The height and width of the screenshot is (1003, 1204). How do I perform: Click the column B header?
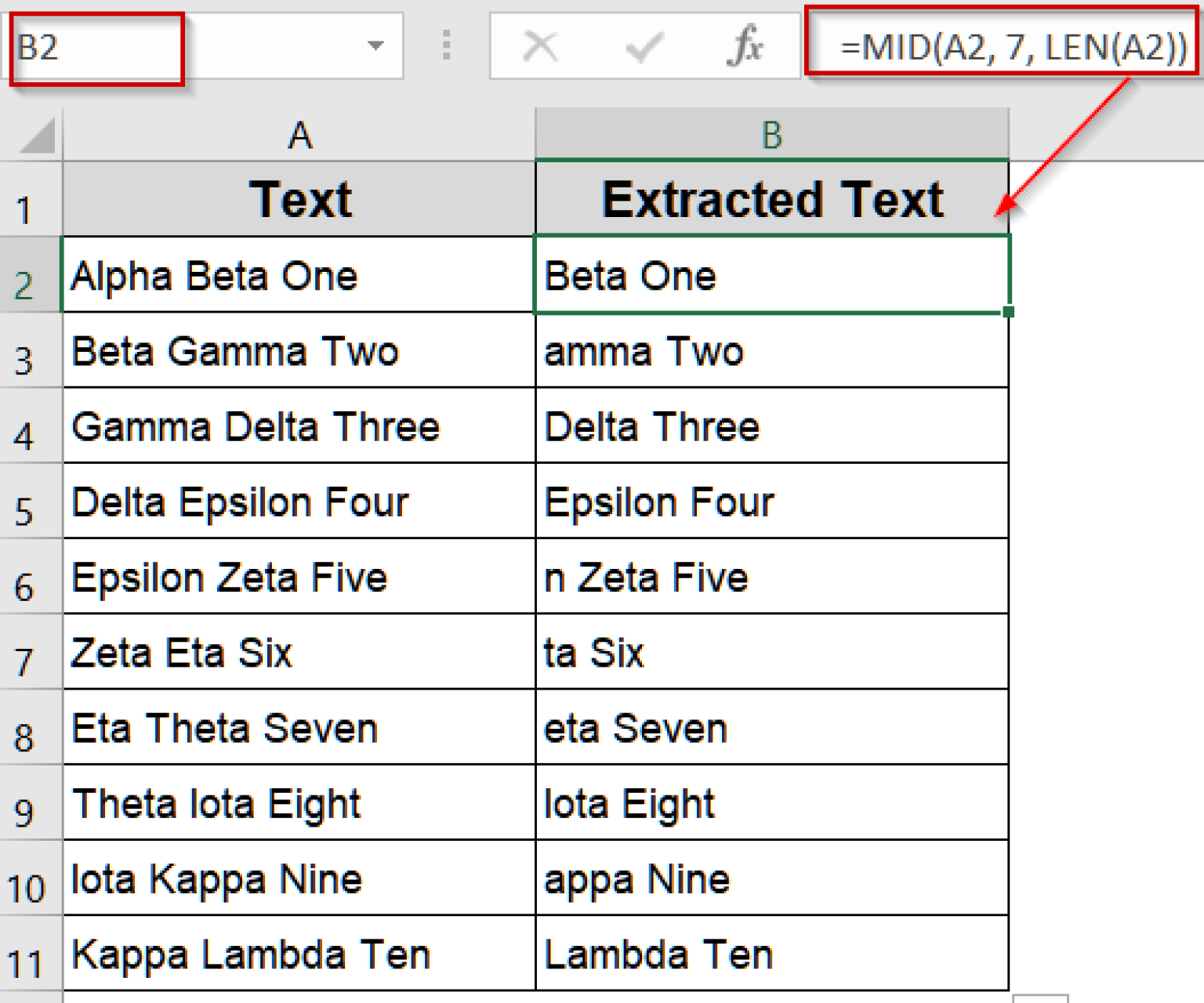click(772, 133)
